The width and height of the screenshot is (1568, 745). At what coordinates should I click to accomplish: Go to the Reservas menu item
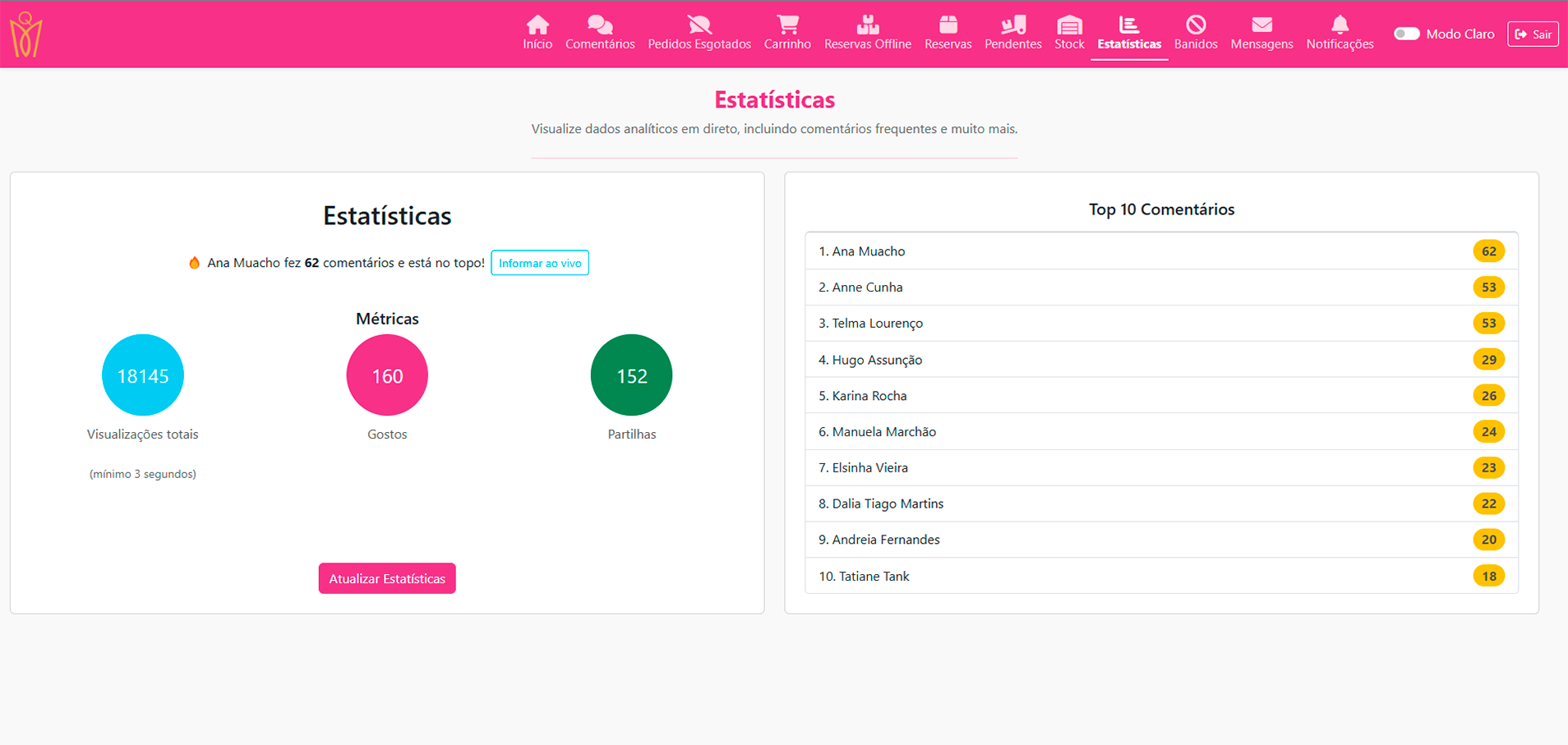948,34
